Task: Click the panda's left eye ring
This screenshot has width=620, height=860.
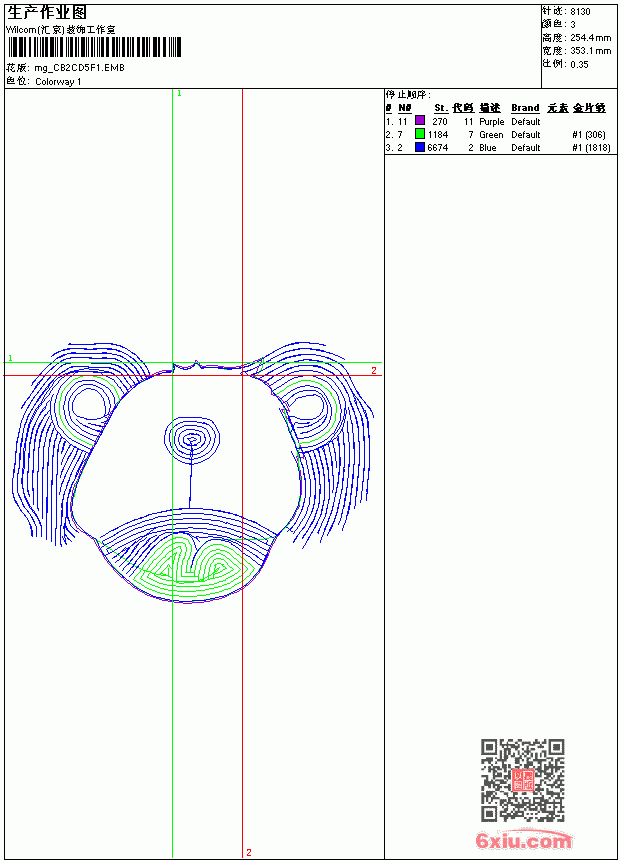Action: pos(87,406)
